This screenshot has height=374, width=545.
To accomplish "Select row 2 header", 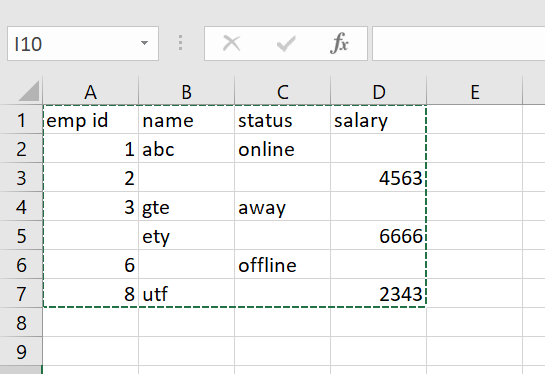I will click(x=21, y=148).
